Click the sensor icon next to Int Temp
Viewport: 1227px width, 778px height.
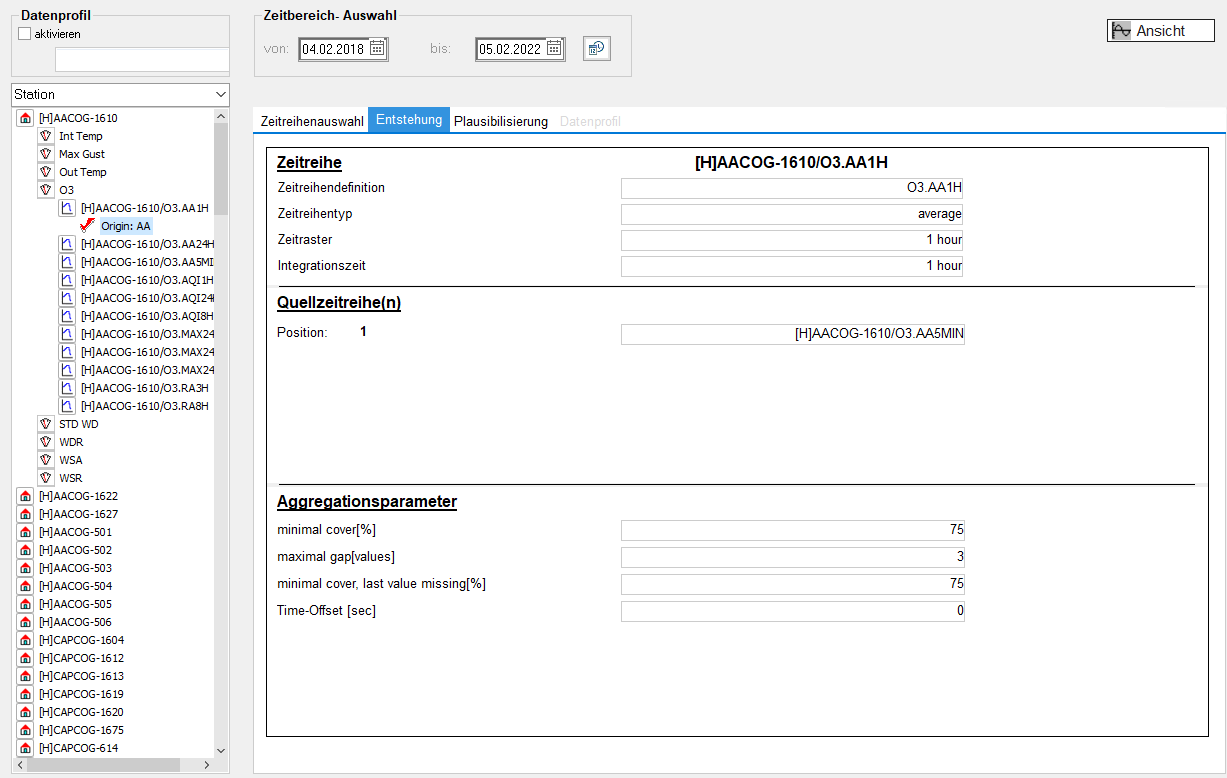click(x=45, y=136)
